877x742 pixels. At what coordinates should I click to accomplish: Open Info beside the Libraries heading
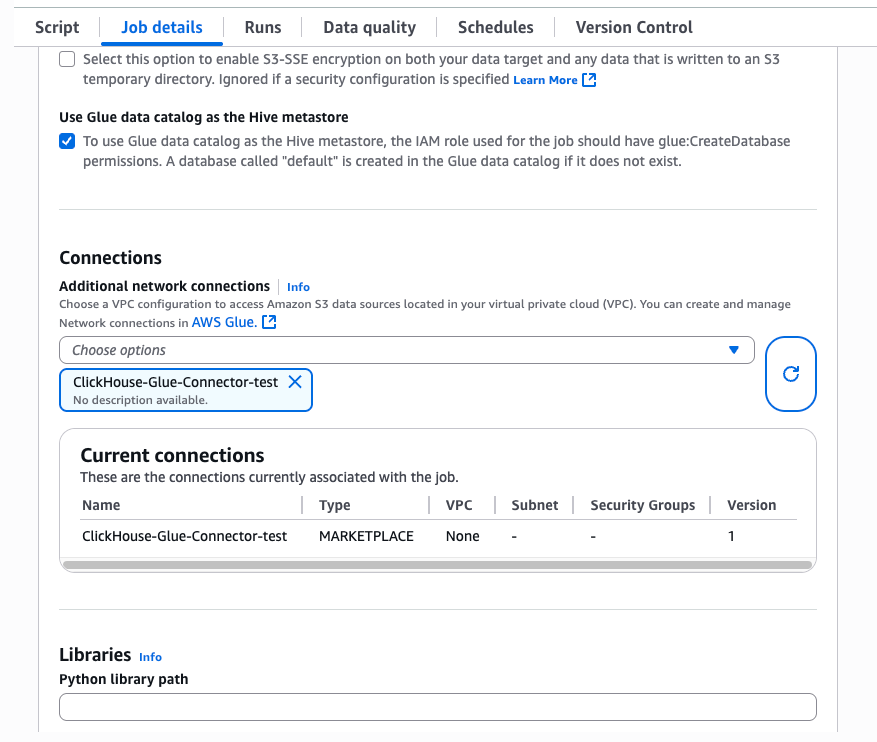point(150,657)
